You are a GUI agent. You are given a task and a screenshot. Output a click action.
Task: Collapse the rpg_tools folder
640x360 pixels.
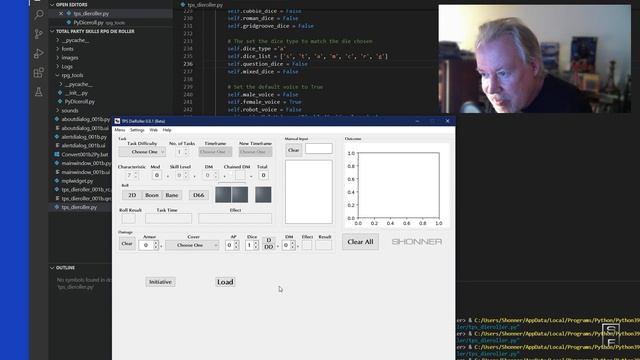tap(58, 75)
